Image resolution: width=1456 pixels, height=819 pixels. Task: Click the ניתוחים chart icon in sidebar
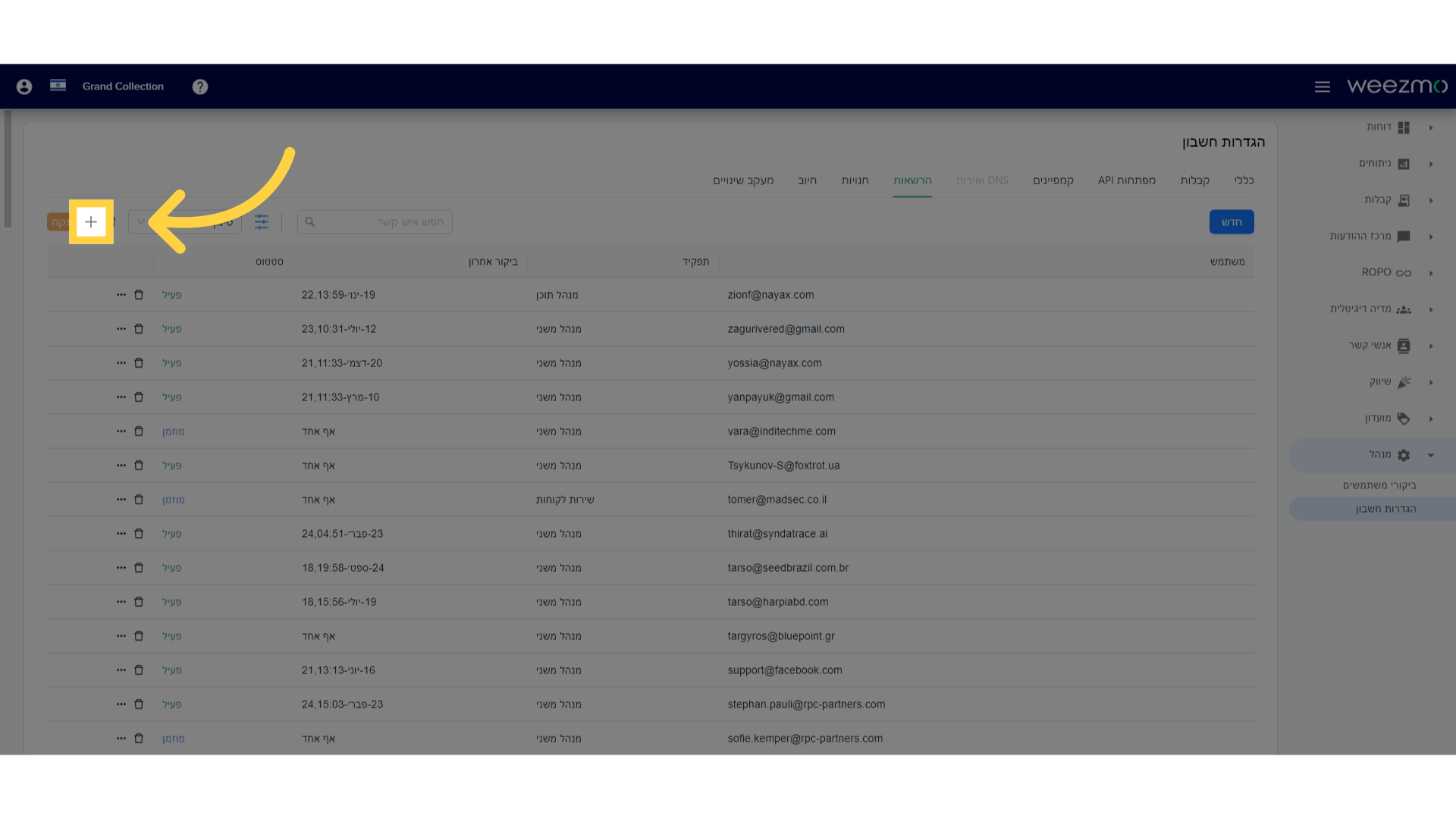(1404, 164)
